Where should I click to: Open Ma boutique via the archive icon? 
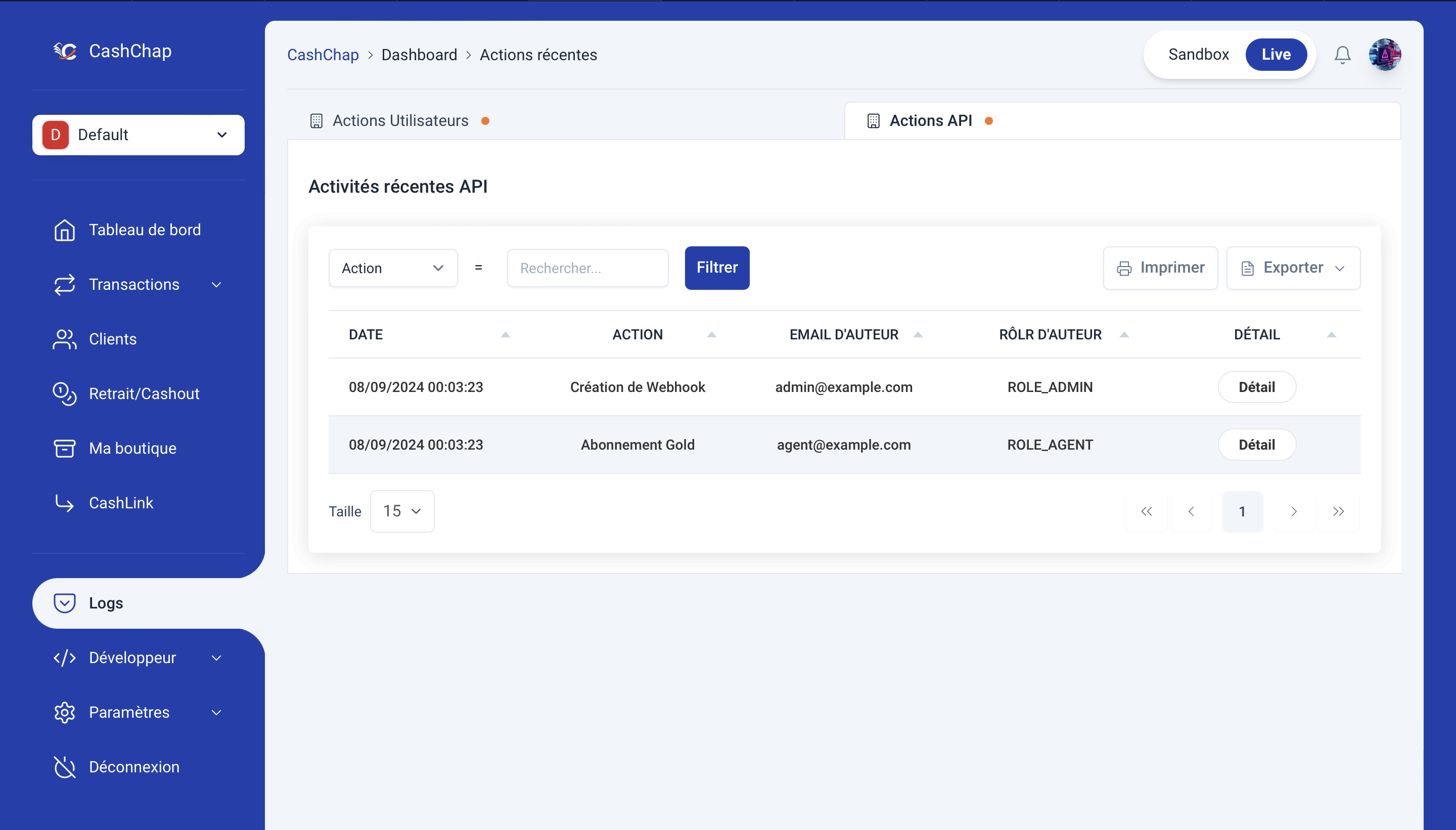(x=64, y=449)
